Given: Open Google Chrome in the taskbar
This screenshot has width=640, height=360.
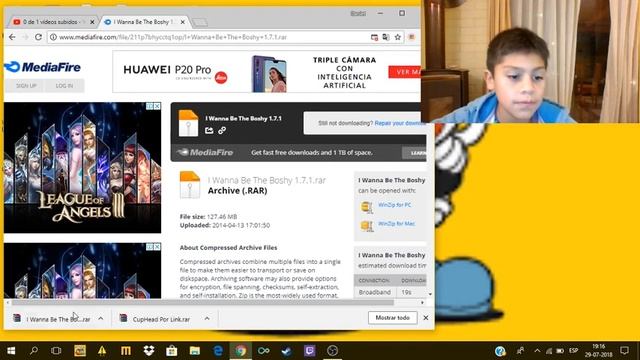Looking at the screenshot, I should pos(240,351).
